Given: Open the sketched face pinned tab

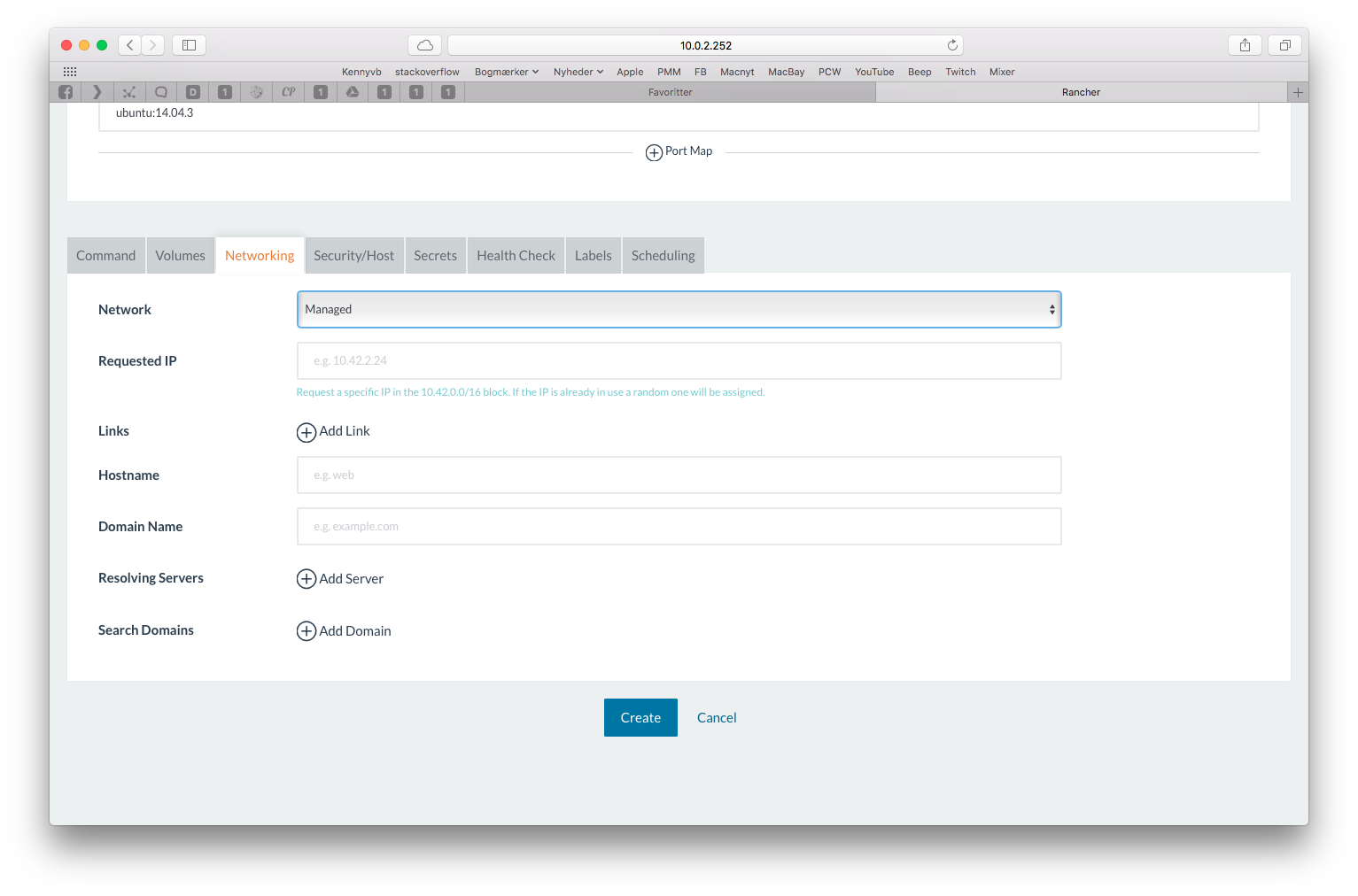Looking at the screenshot, I should tap(257, 92).
